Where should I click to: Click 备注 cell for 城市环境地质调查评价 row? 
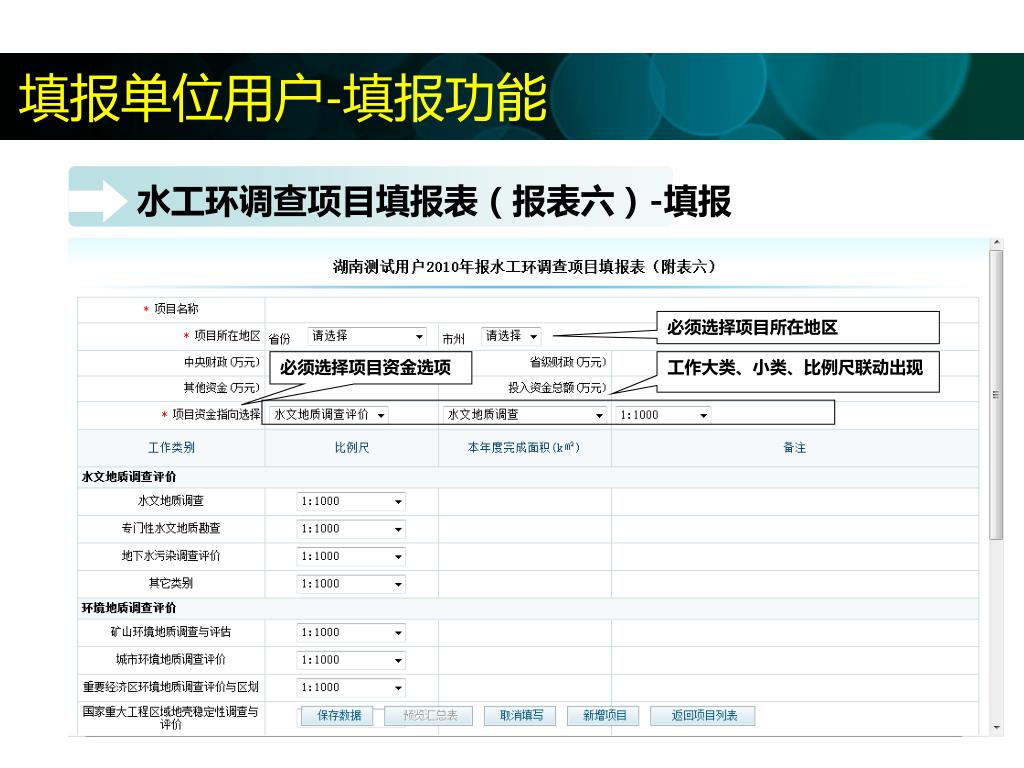795,660
